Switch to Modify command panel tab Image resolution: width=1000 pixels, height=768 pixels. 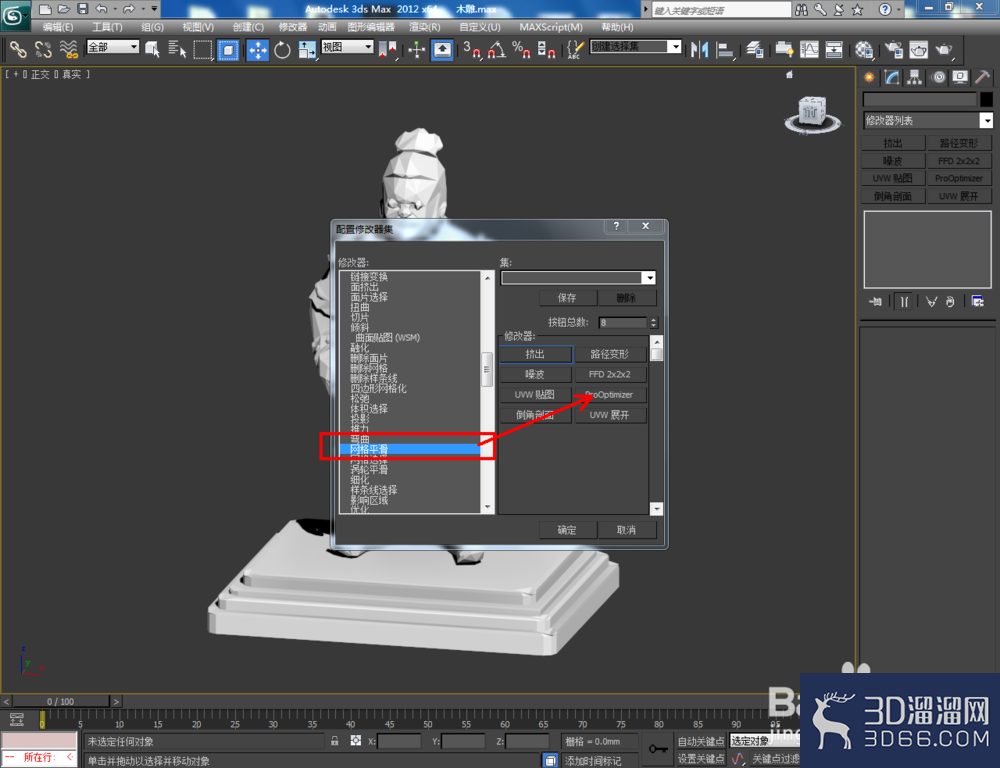[892, 78]
